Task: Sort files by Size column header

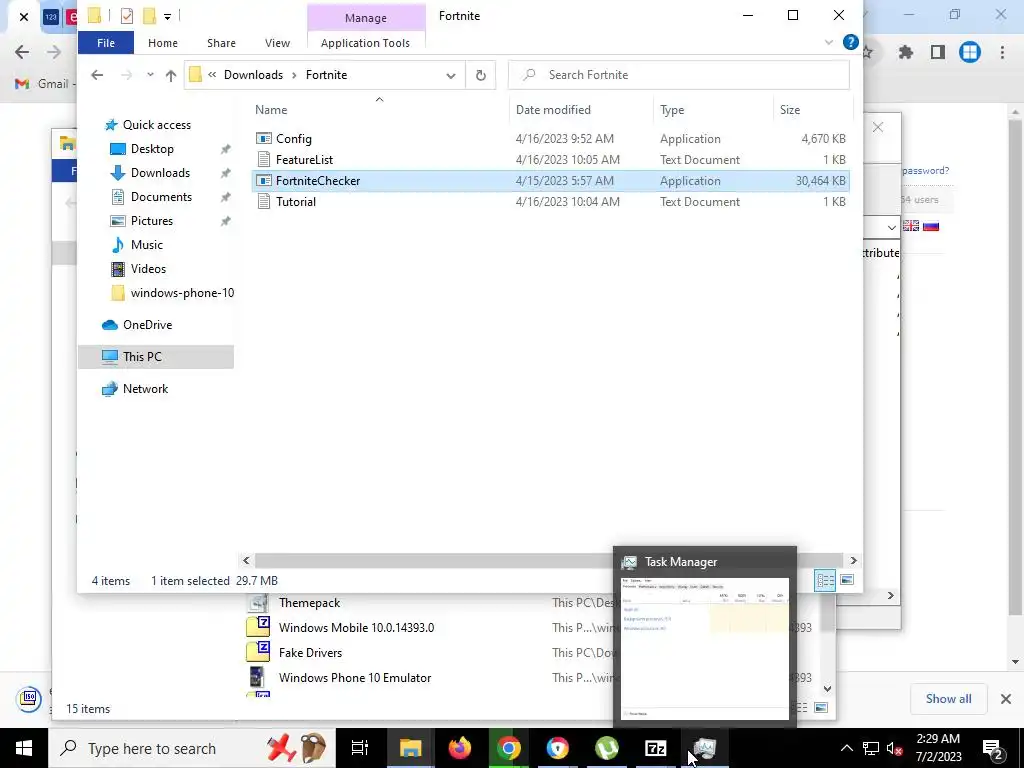Action: (790, 110)
